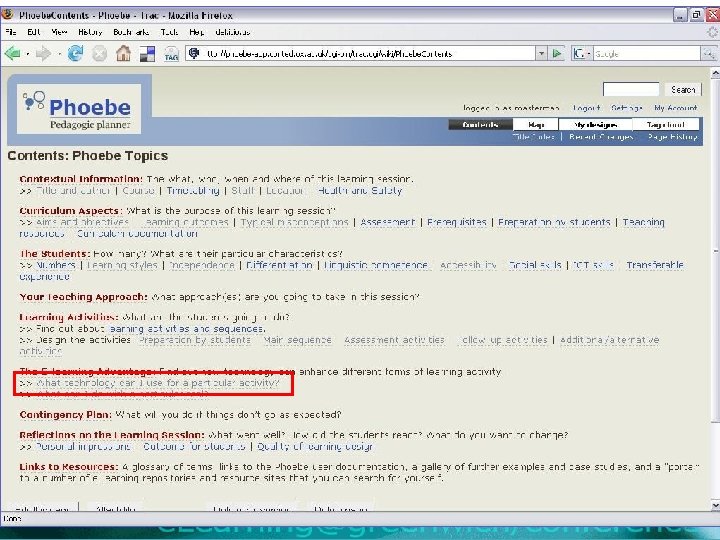Open the Personal impressions link
The image size is (720, 540).
point(83,446)
